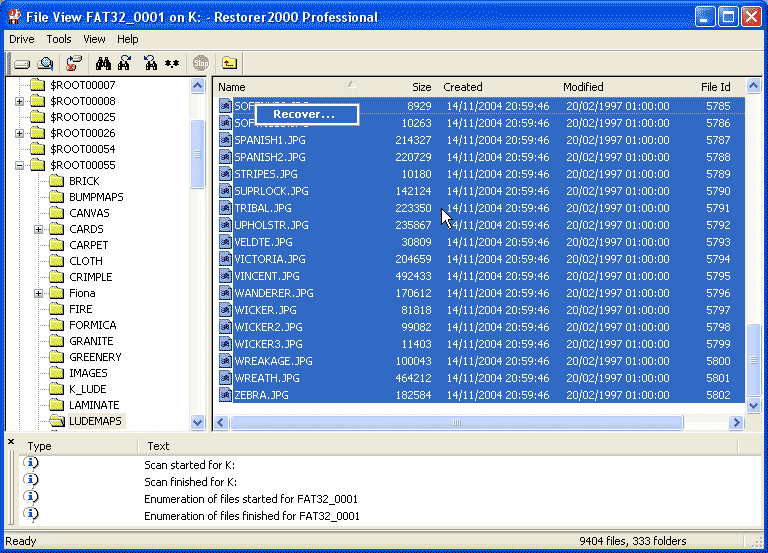Click the horizontal scrollbar right arrow

coord(736,423)
